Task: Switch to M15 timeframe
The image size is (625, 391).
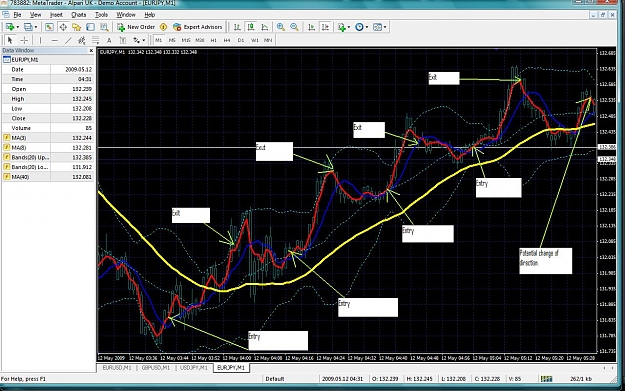Action: pos(186,40)
